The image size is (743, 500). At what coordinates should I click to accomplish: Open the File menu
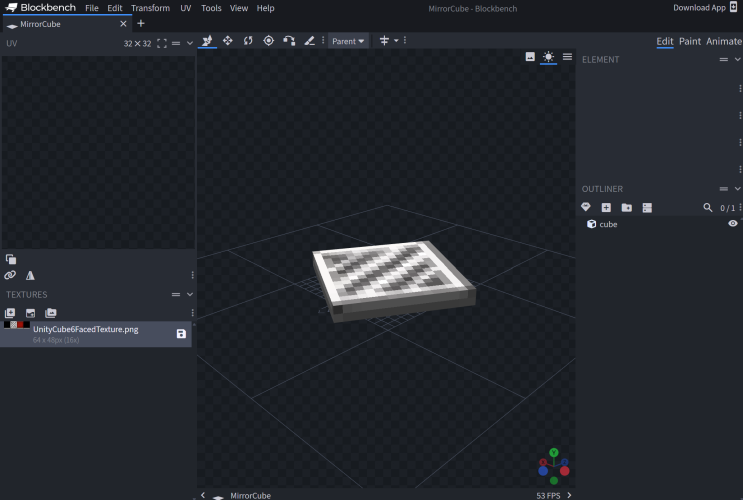pos(92,8)
